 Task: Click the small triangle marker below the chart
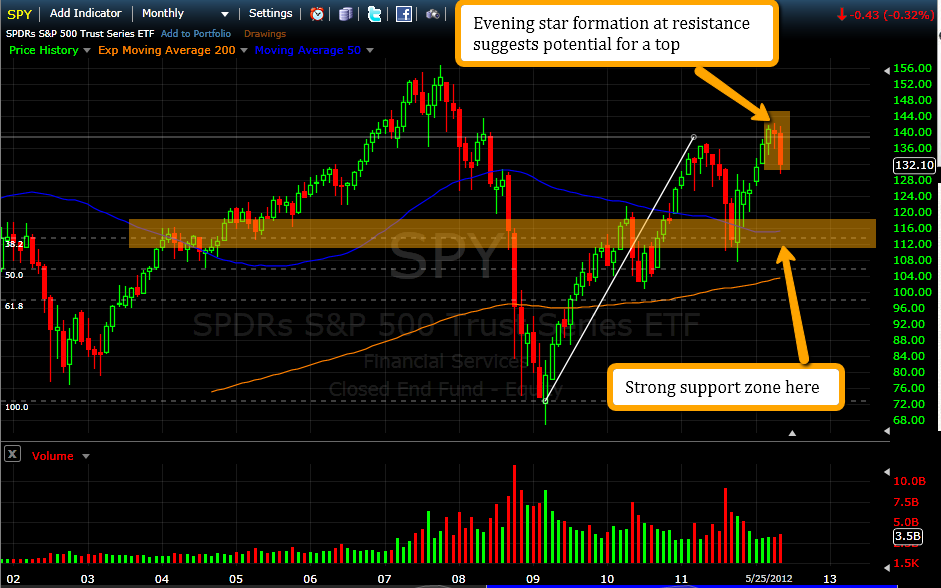coord(791,433)
